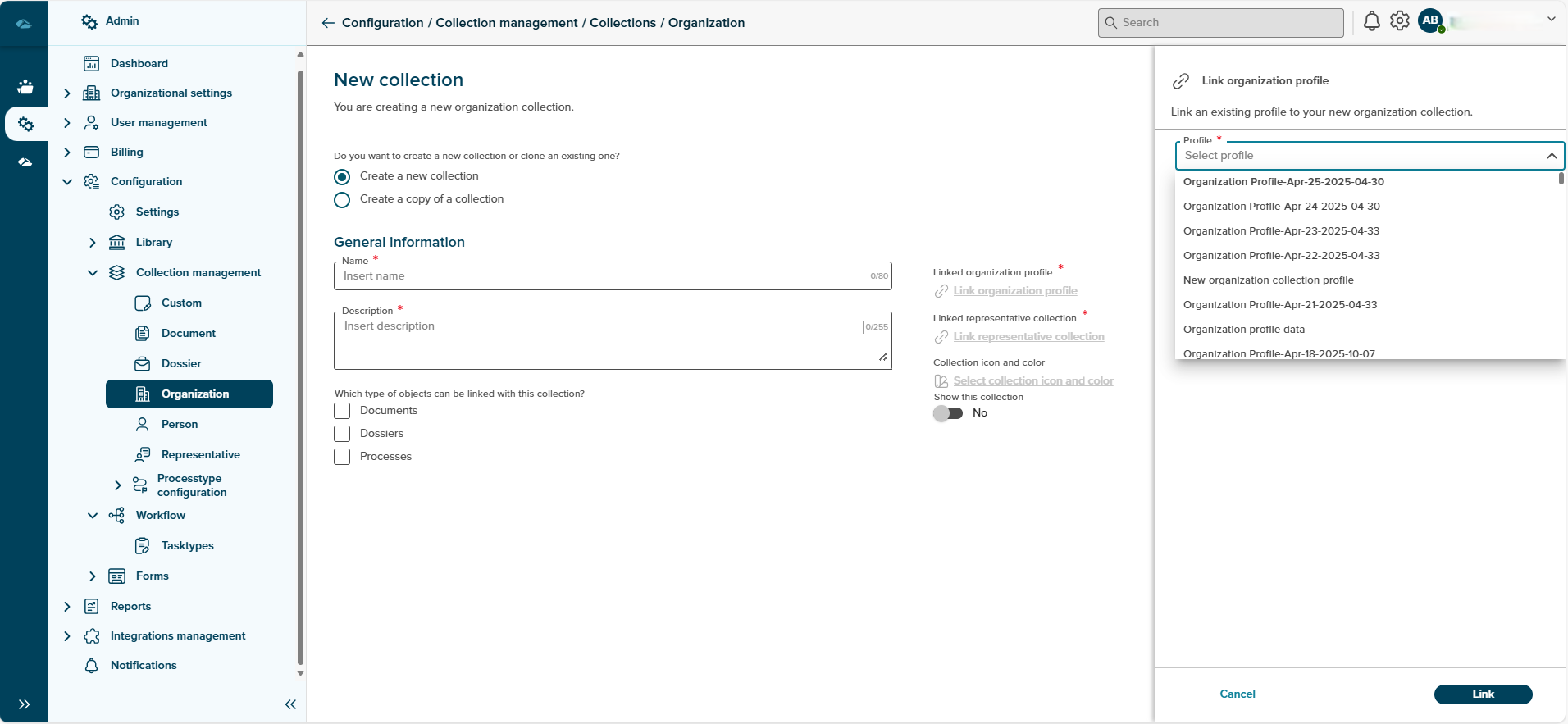The image size is (1568, 724).
Task: Check the Documents checkbox
Action: pyautogui.click(x=342, y=411)
